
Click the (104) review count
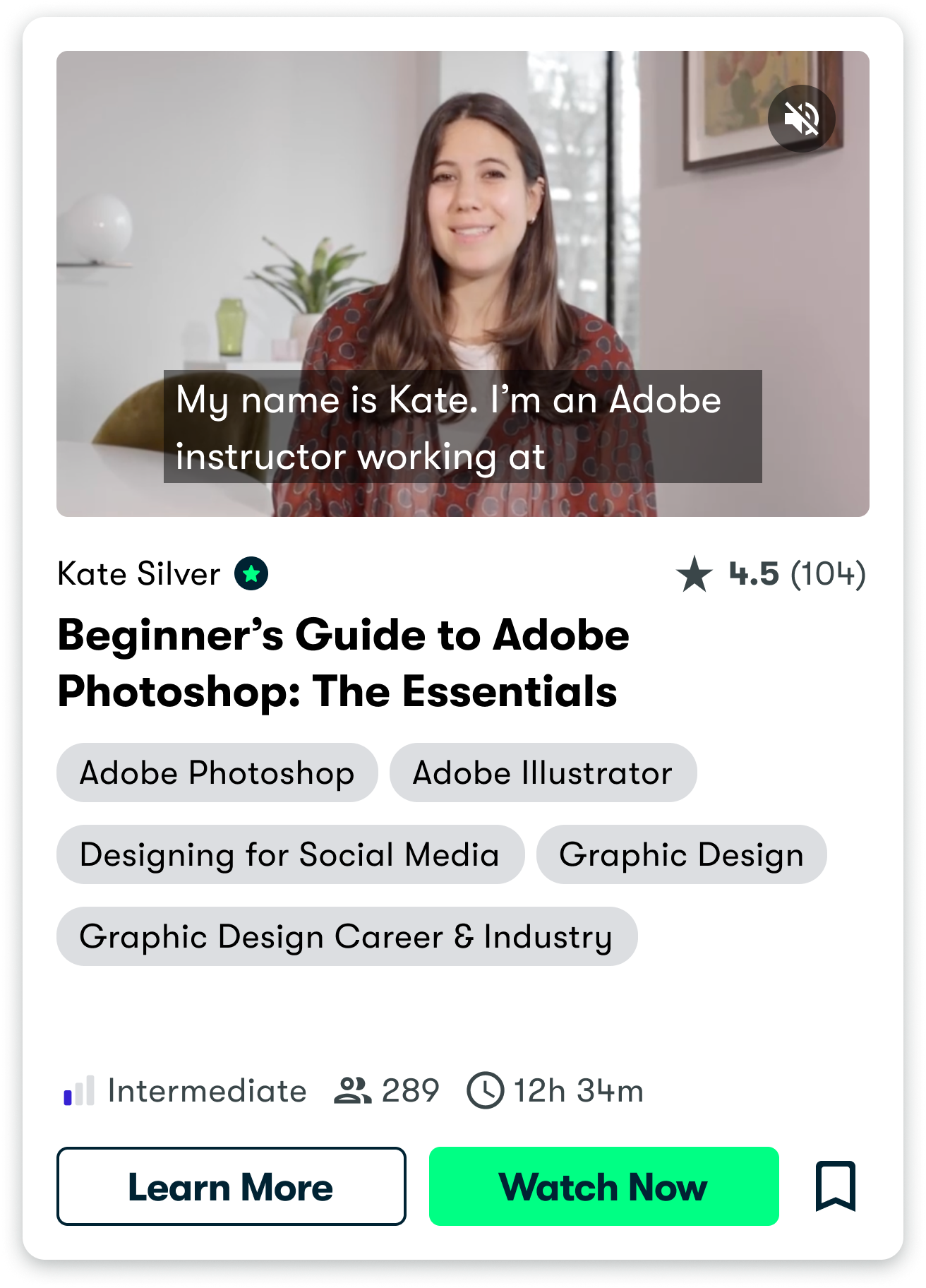[x=828, y=574]
